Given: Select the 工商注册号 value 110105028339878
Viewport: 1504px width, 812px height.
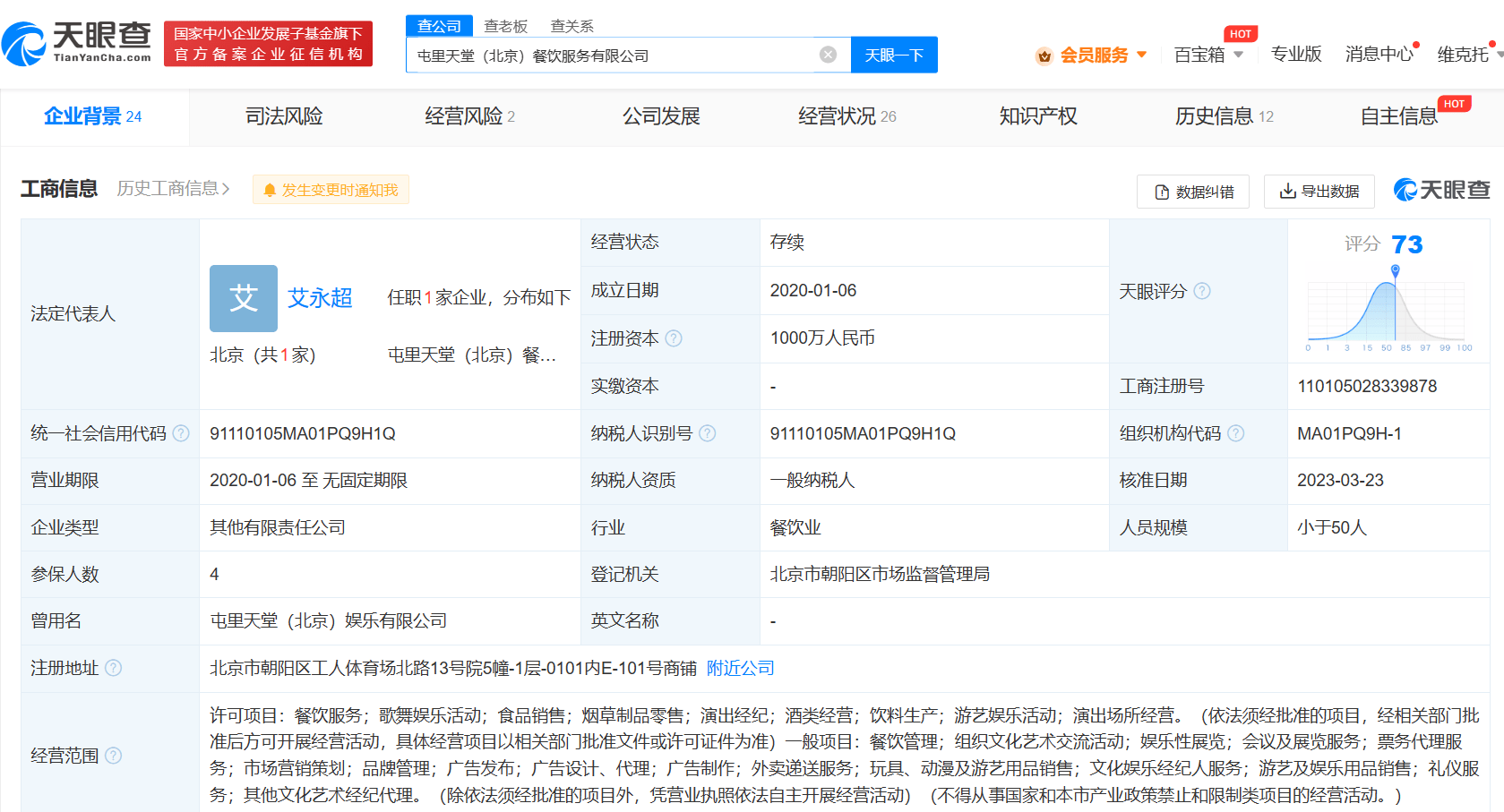Looking at the screenshot, I should click(x=1367, y=386).
